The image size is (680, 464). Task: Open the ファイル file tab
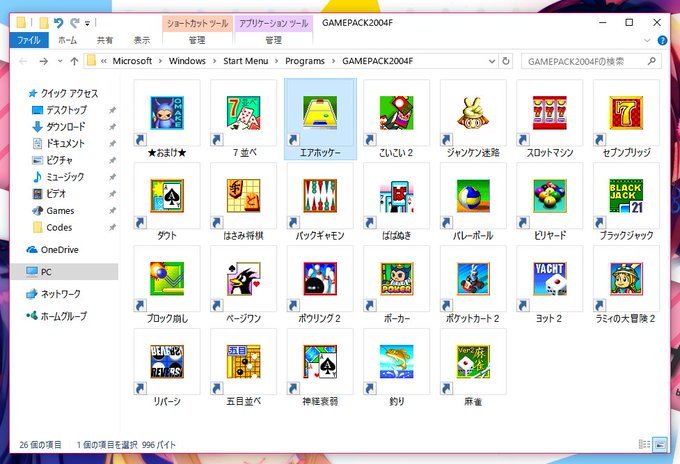click(29, 40)
